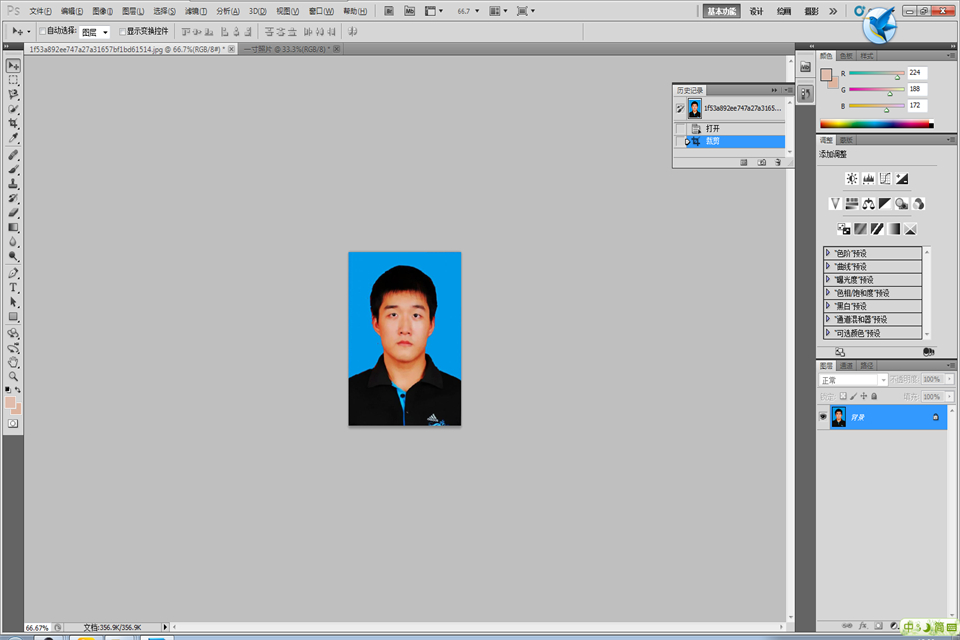This screenshot has height=640, width=960.
Task: Click the color spectrum ramp bar
Action: (x=875, y=125)
